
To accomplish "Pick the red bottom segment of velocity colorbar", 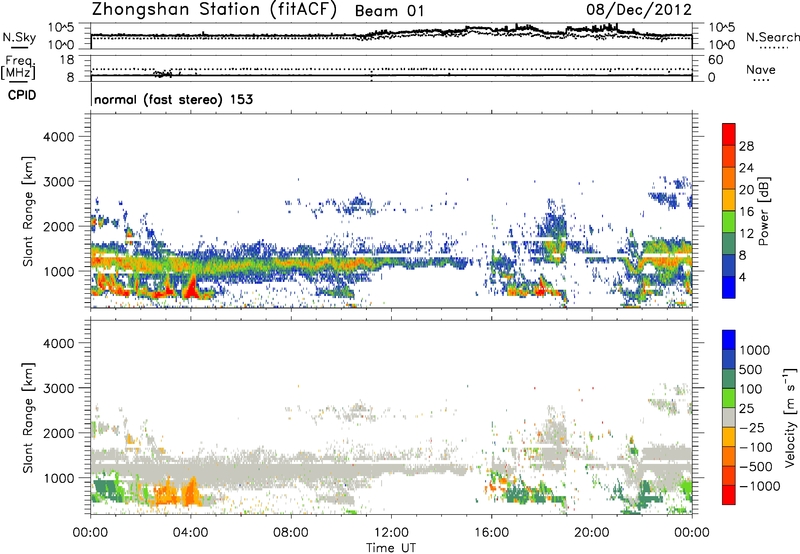I will [x=729, y=495].
